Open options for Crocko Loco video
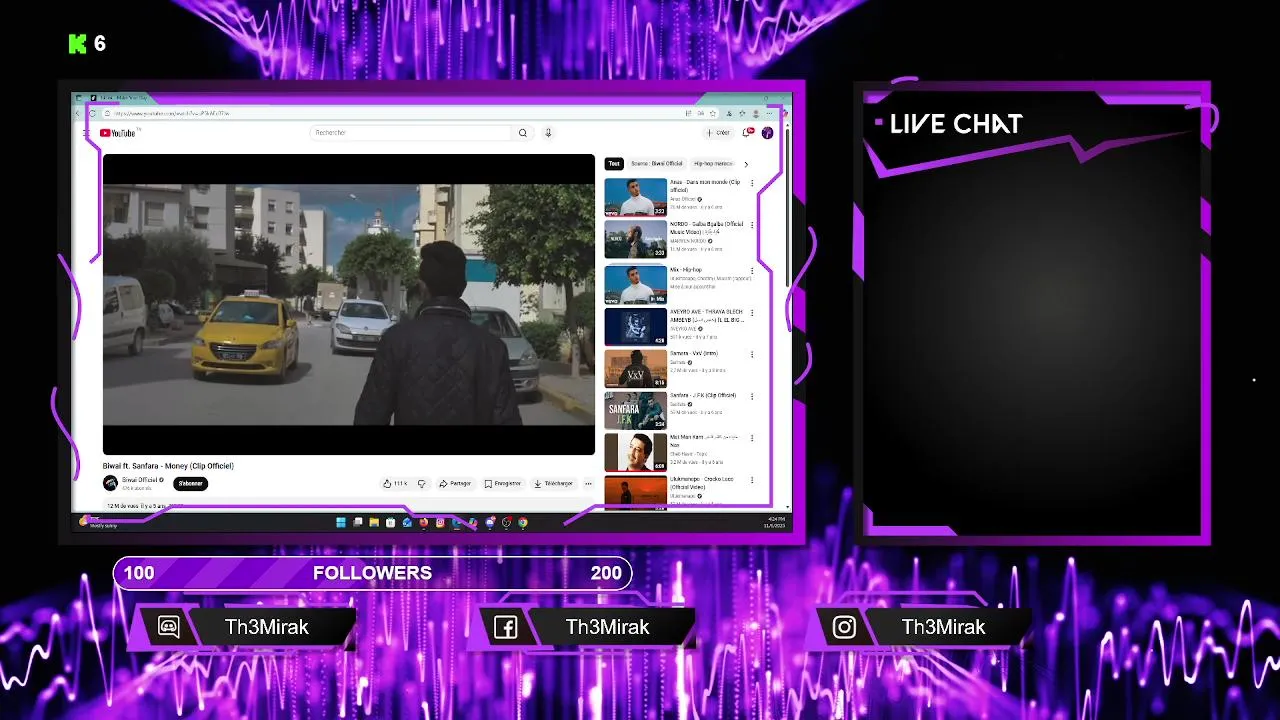Viewport: 1280px width, 720px height. pos(752,480)
